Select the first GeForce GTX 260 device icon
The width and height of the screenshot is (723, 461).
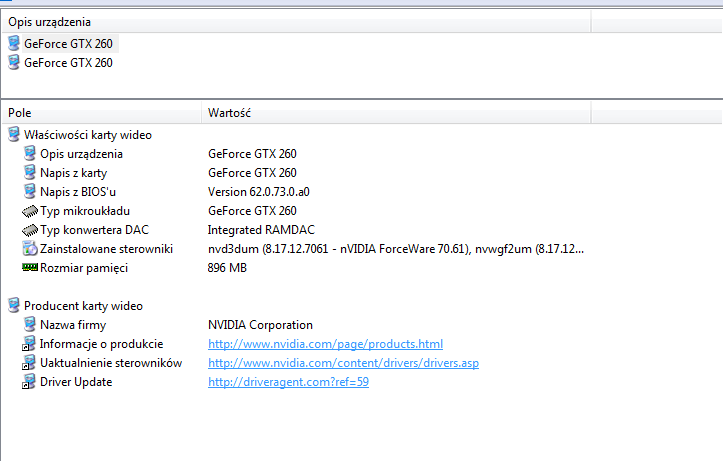coord(14,43)
